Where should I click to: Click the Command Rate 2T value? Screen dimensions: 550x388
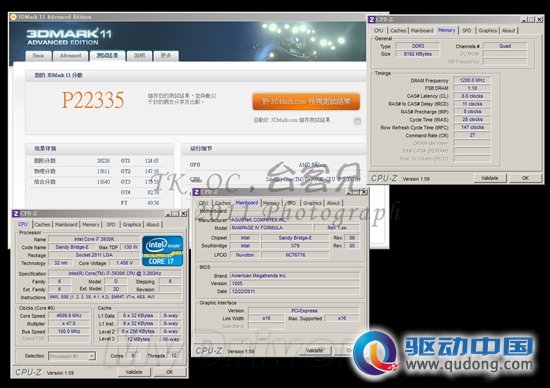[472, 135]
